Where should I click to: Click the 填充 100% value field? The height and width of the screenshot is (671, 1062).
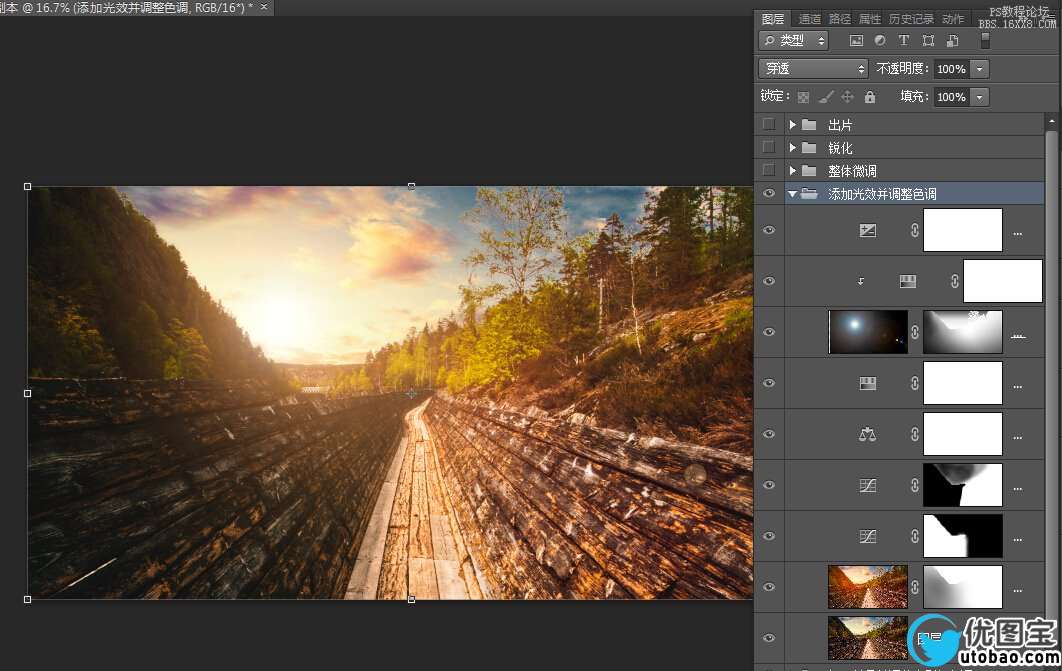(952, 97)
